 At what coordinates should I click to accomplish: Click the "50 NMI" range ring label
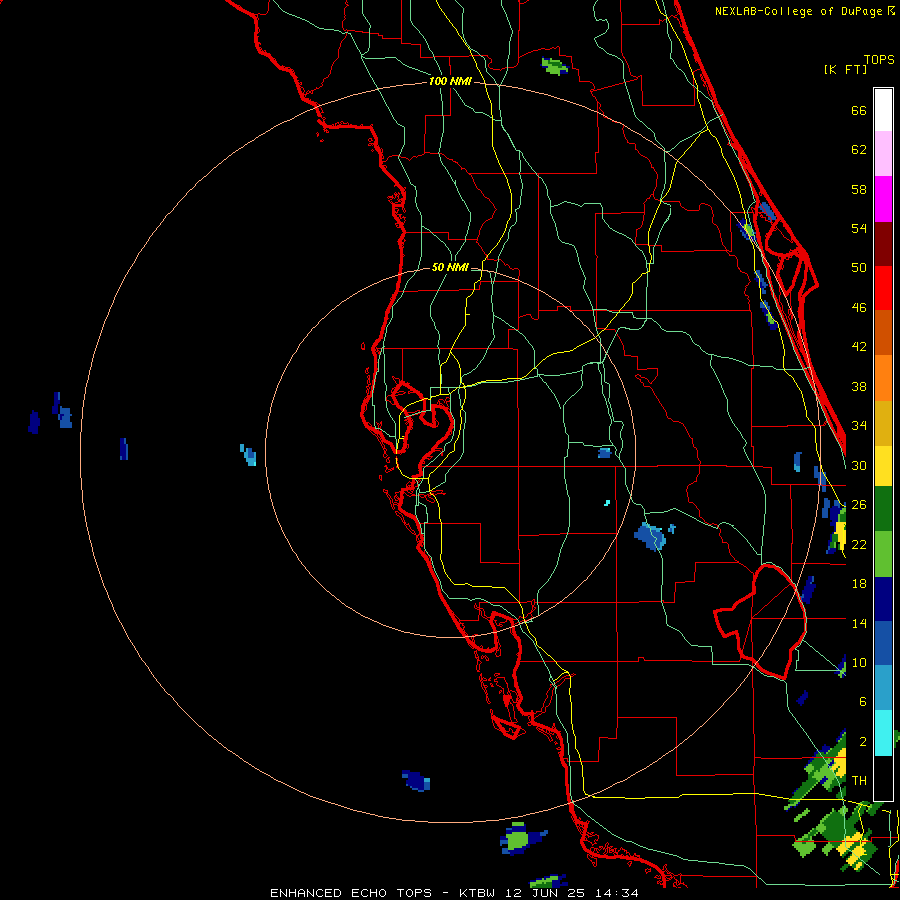click(450, 267)
